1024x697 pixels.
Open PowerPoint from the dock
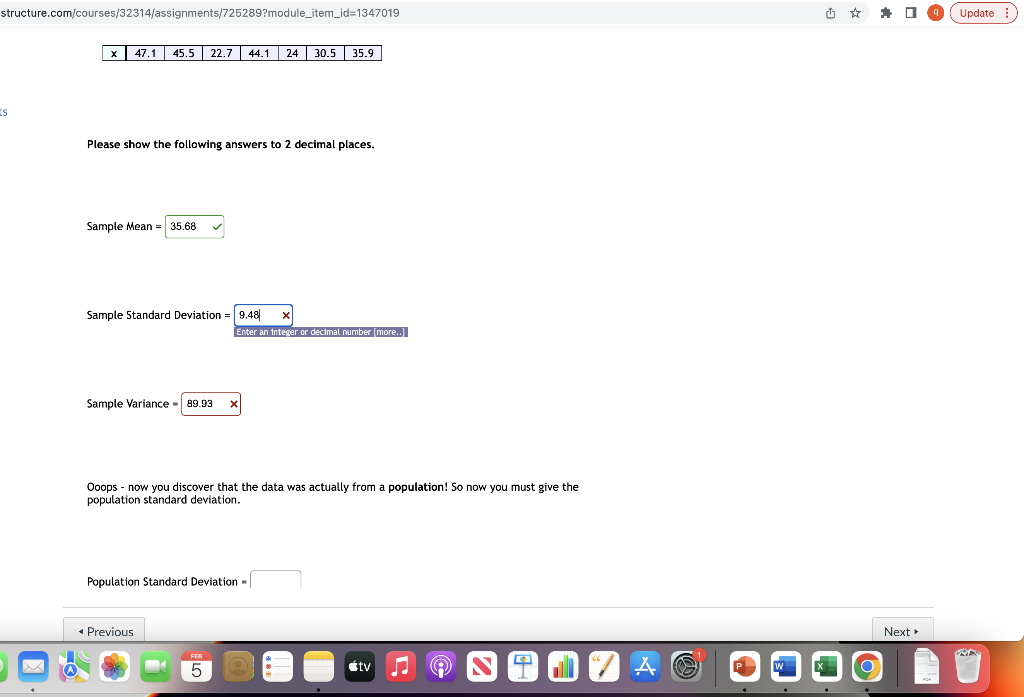(x=744, y=667)
